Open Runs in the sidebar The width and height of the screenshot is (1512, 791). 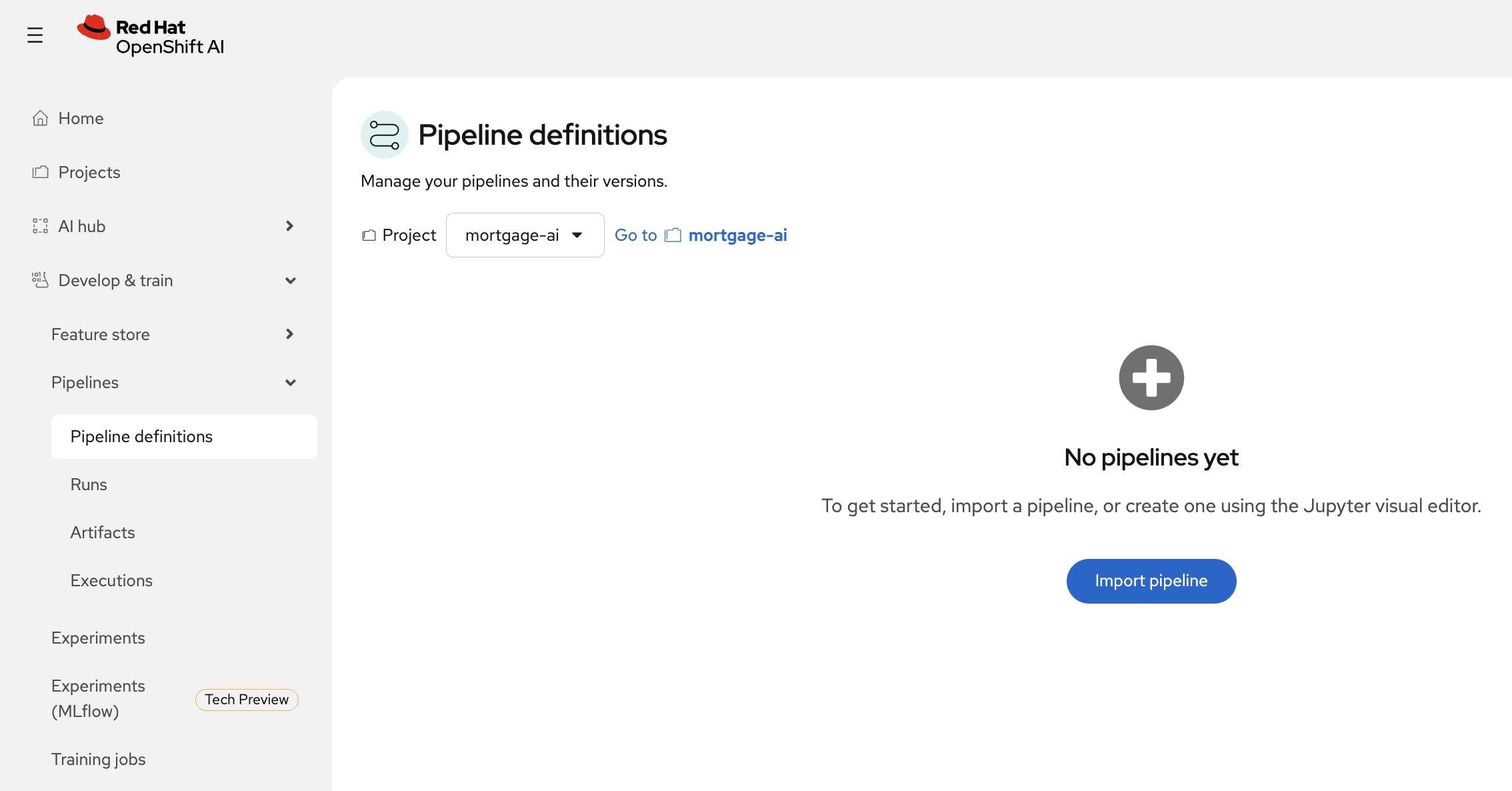(89, 484)
